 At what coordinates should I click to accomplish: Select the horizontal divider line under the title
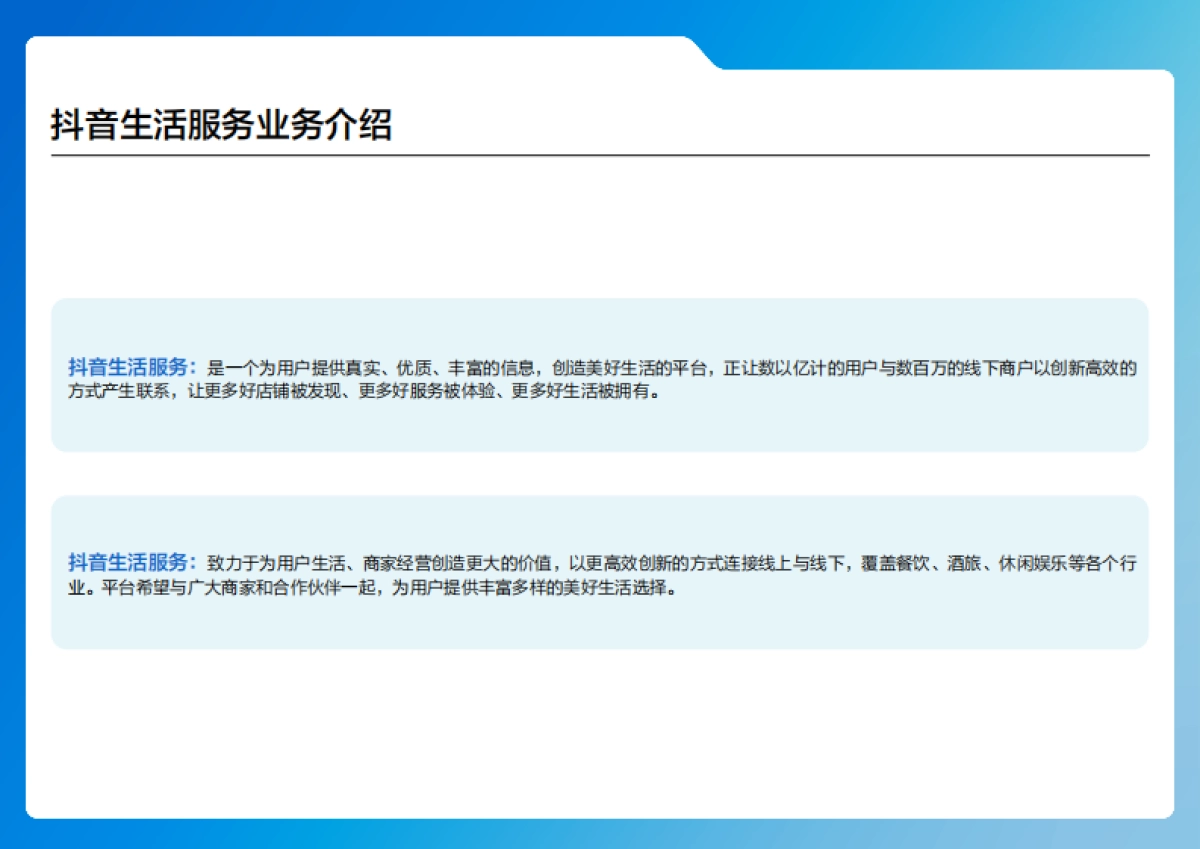(600, 156)
